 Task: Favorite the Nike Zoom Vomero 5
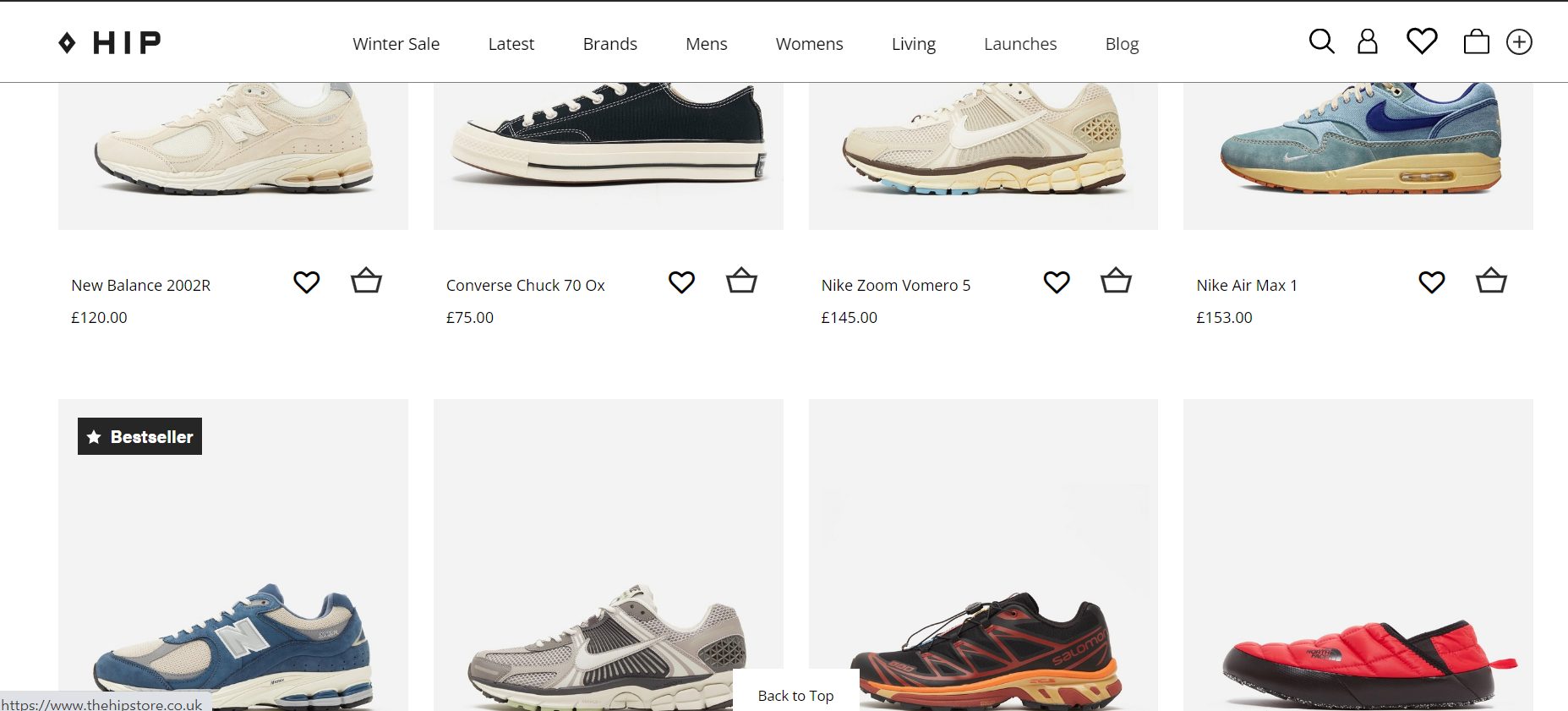[x=1057, y=282]
